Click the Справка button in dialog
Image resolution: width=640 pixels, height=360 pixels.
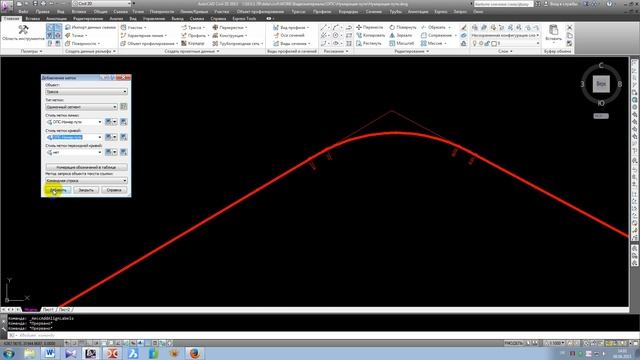[114, 190]
